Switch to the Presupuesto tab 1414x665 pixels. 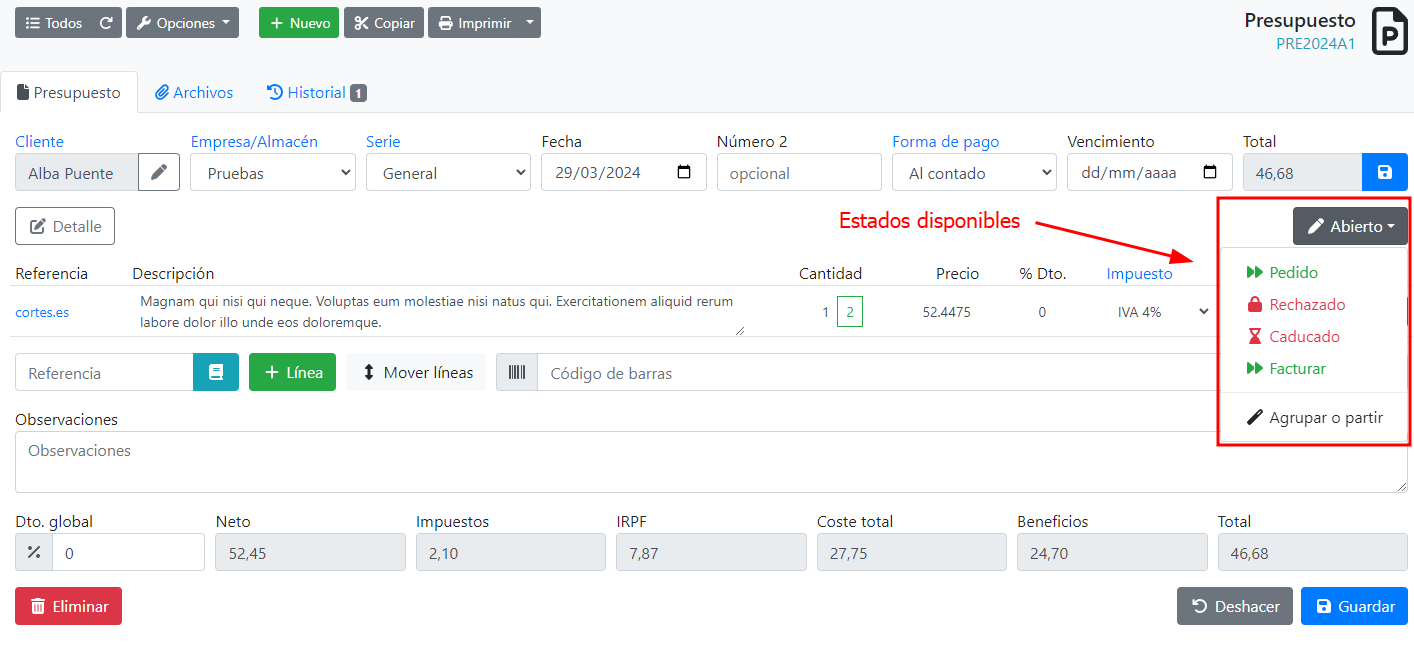click(x=69, y=92)
